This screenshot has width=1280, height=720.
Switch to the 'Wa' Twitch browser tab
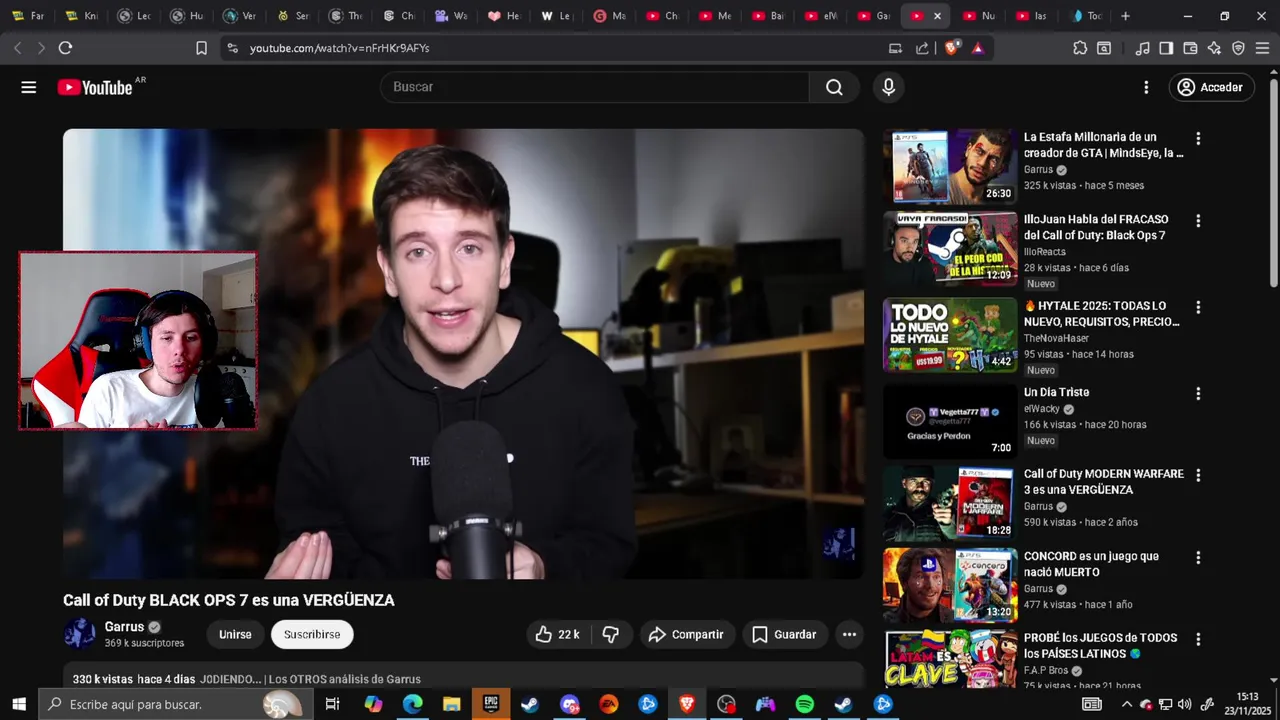[x=451, y=16]
